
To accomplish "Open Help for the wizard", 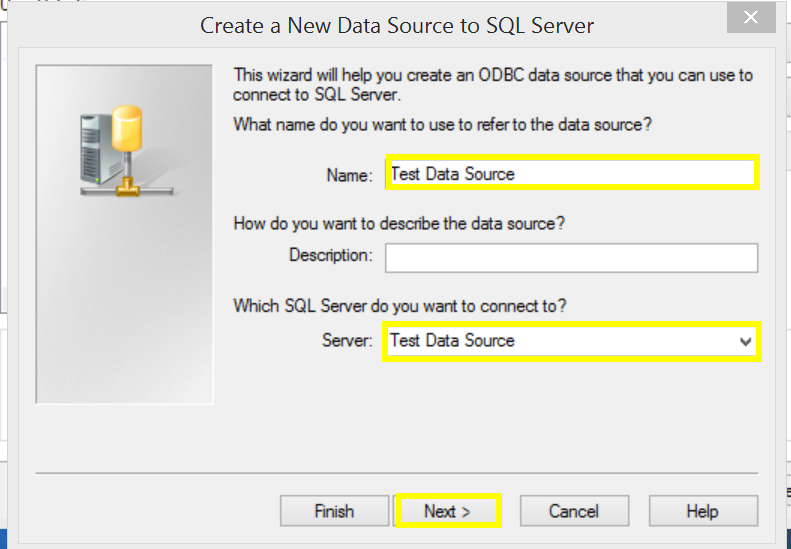I will [x=703, y=511].
